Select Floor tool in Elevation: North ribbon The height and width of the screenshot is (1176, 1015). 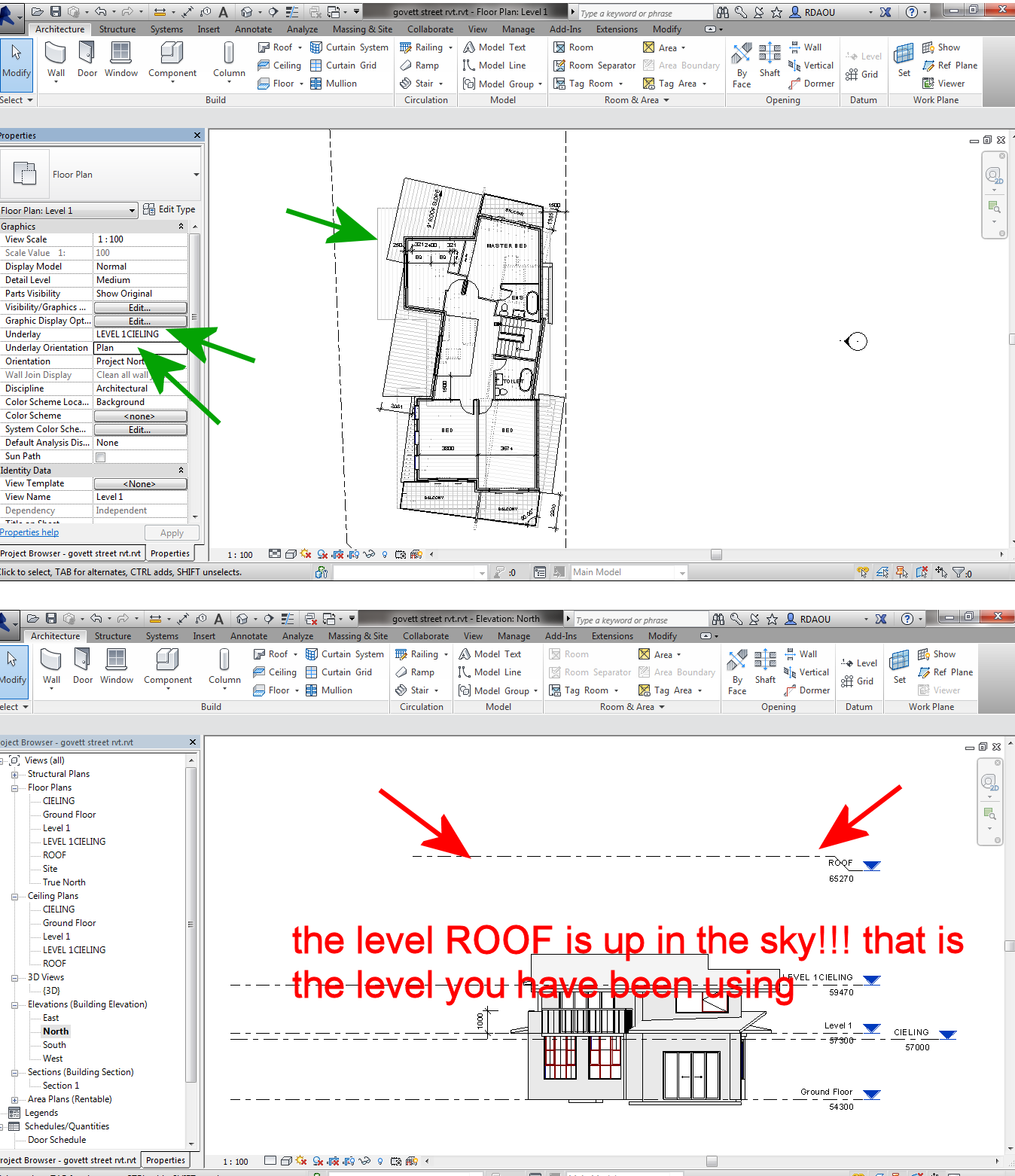274,690
